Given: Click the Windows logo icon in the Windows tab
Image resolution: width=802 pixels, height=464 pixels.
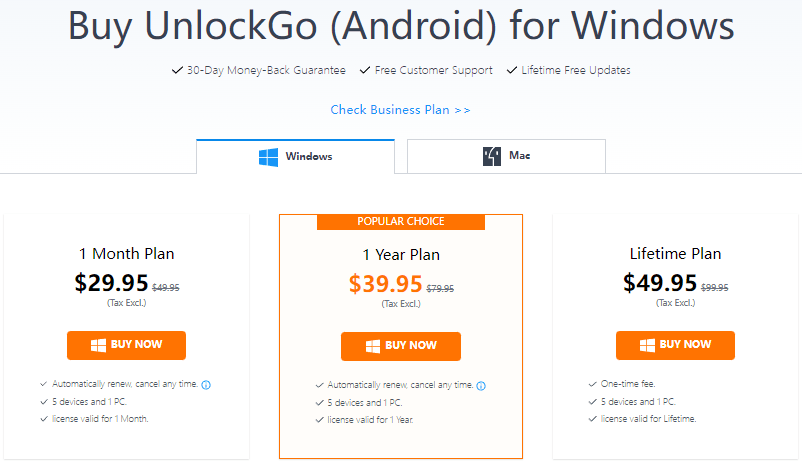Looking at the screenshot, I should tap(268, 156).
